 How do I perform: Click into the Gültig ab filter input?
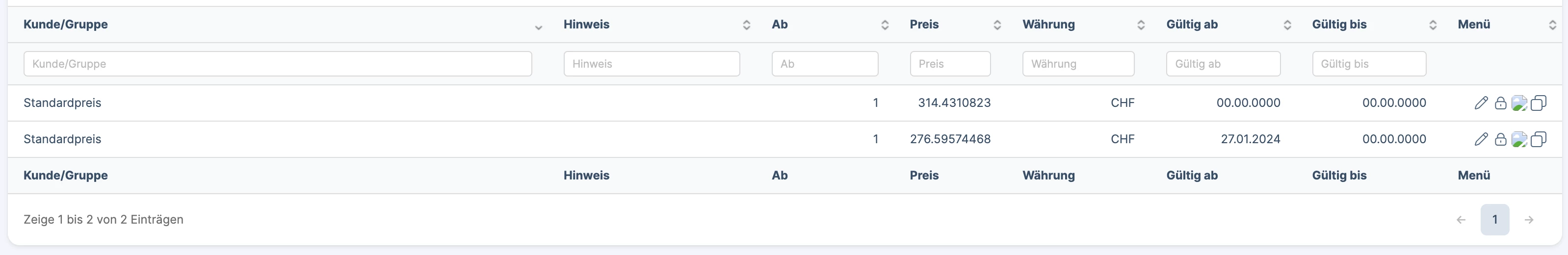point(1223,64)
